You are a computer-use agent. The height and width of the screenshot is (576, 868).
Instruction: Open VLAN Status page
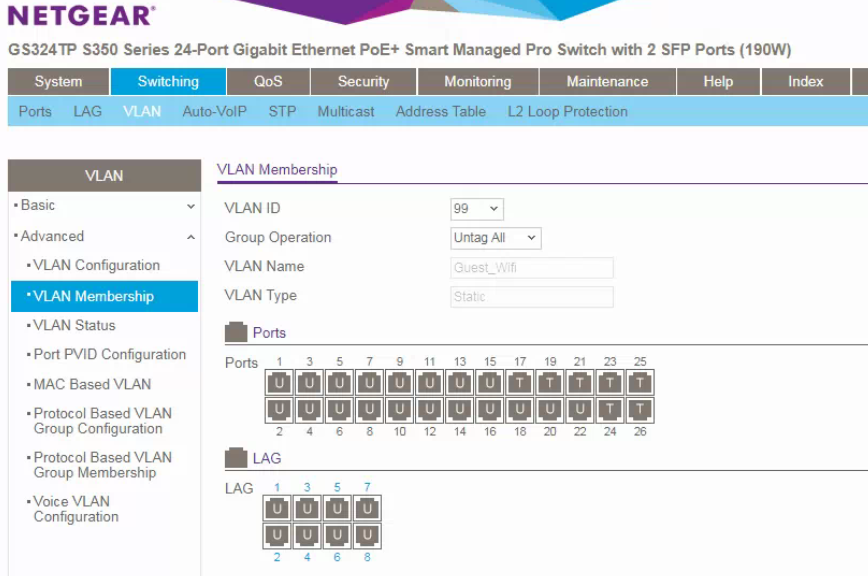click(74, 325)
